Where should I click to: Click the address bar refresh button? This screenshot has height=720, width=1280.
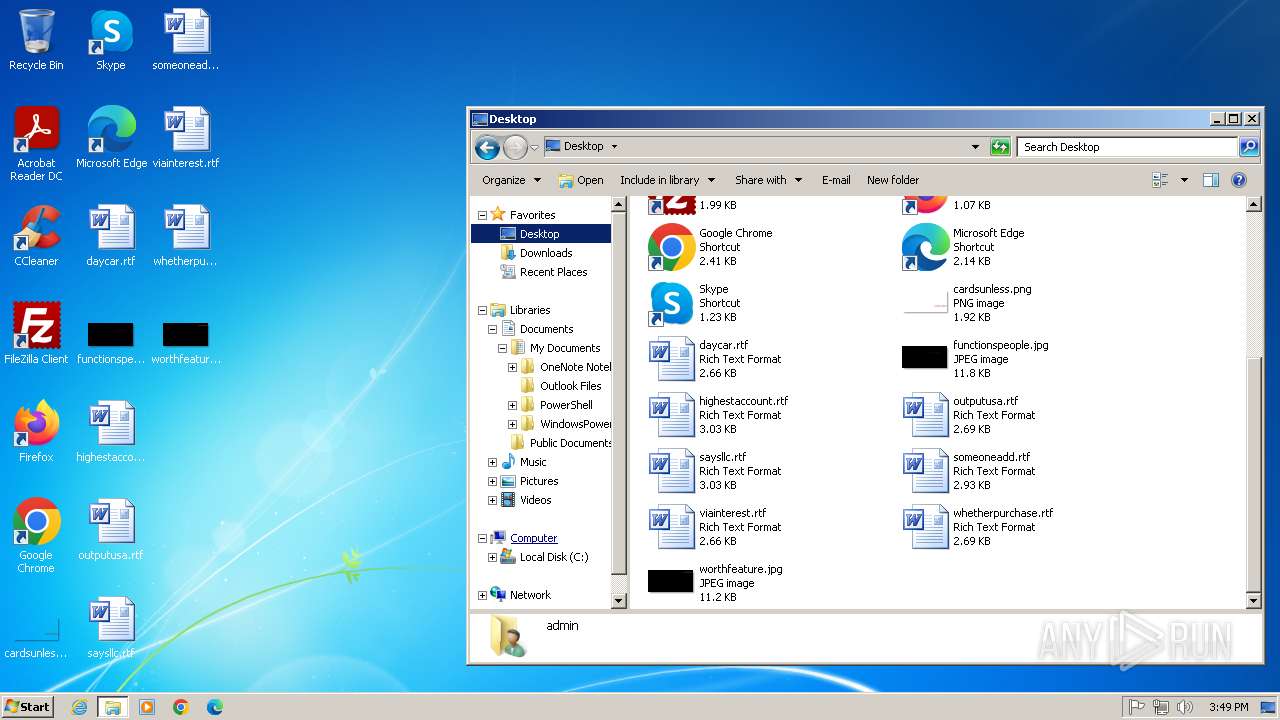(x=1000, y=147)
